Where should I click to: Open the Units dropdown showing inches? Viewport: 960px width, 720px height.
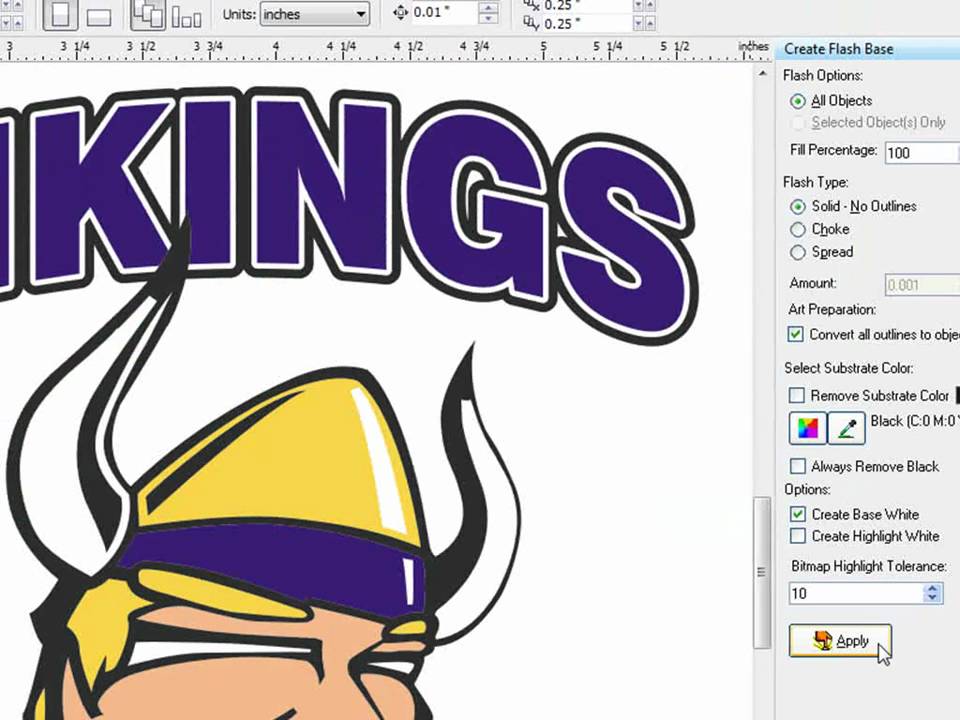tap(315, 14)
